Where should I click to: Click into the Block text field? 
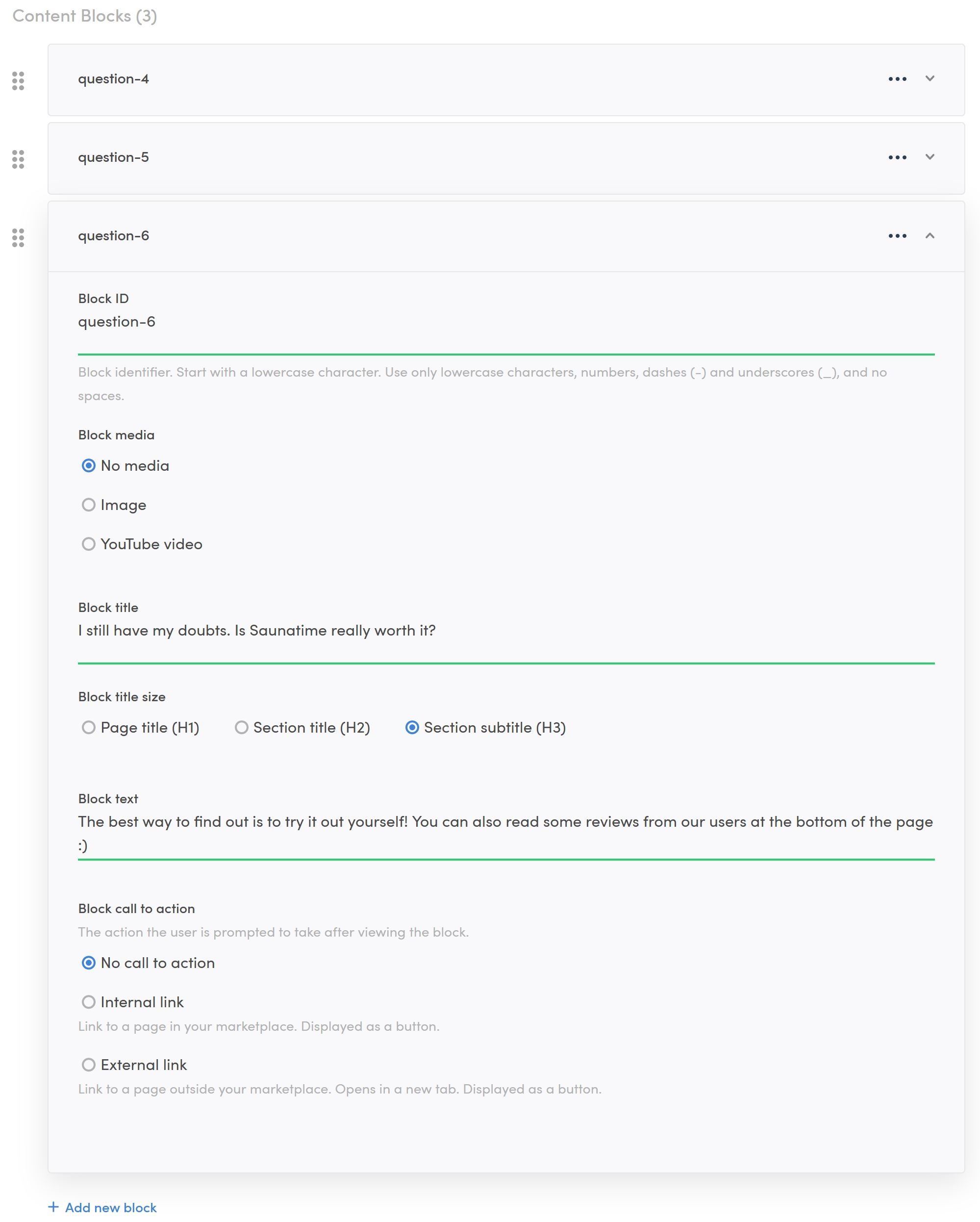tap(505, 833)
